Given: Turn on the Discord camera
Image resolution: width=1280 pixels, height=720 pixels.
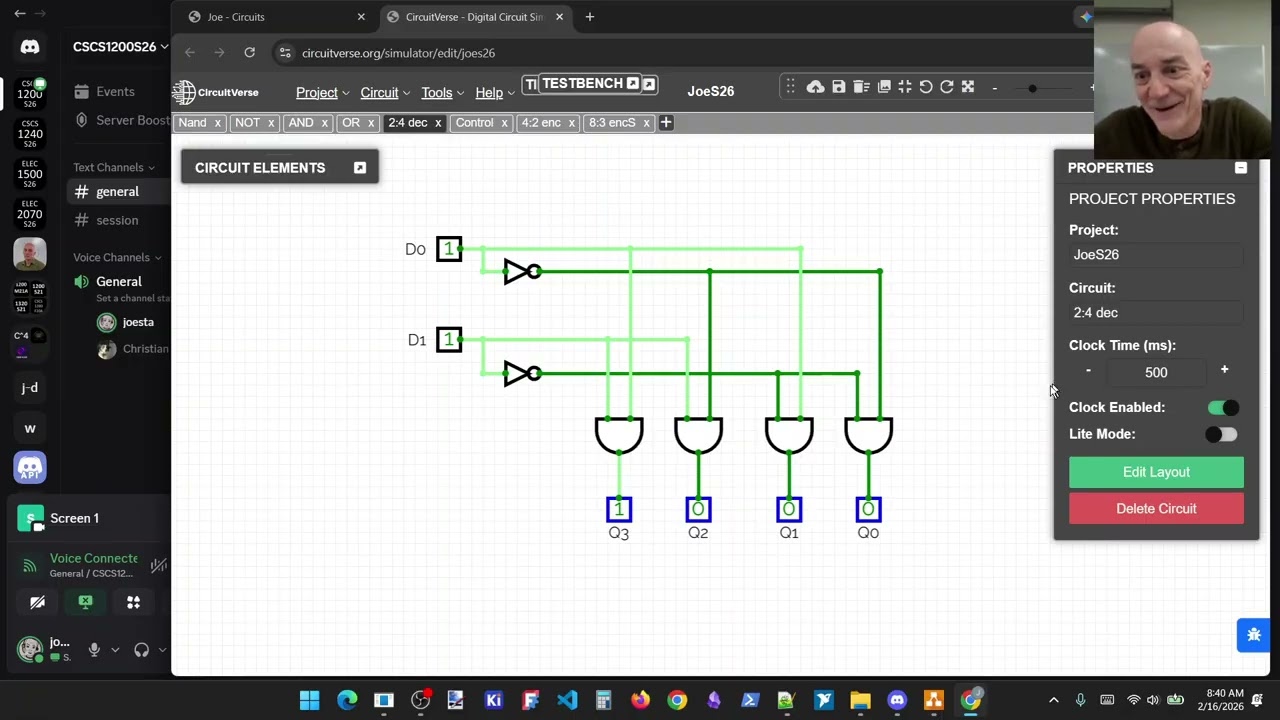Looking at the screenshot, I should pyautogui.click(x=37, y=602).
